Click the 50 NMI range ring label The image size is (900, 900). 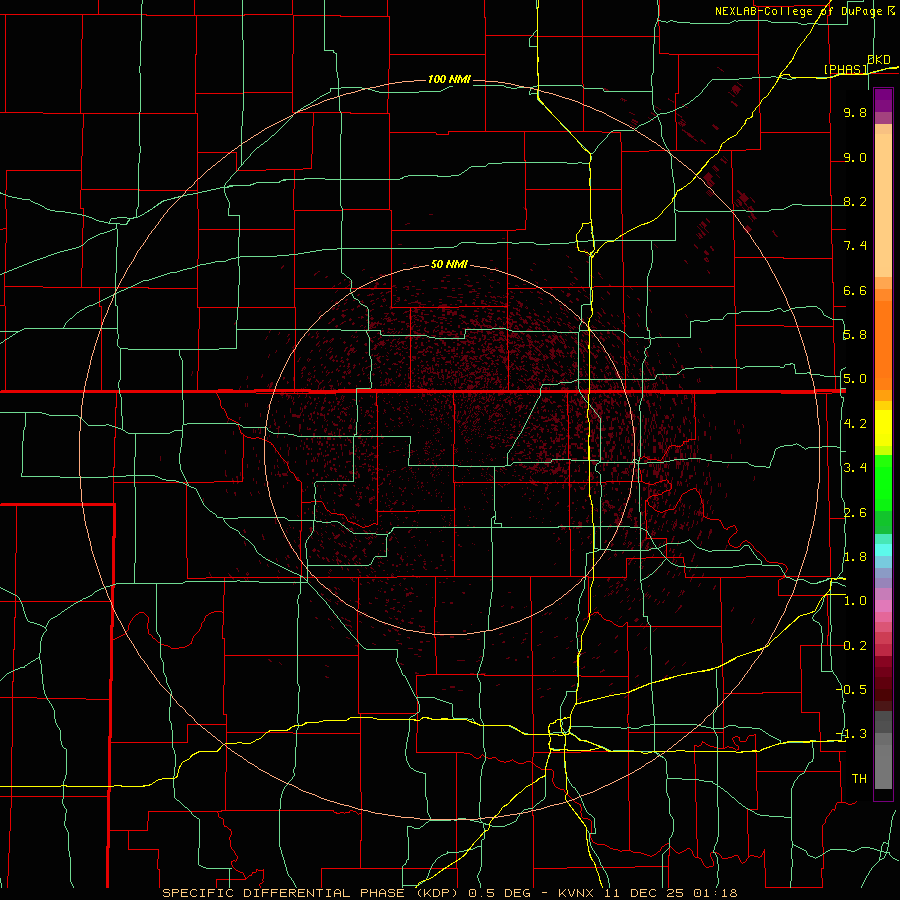[449, 264]
